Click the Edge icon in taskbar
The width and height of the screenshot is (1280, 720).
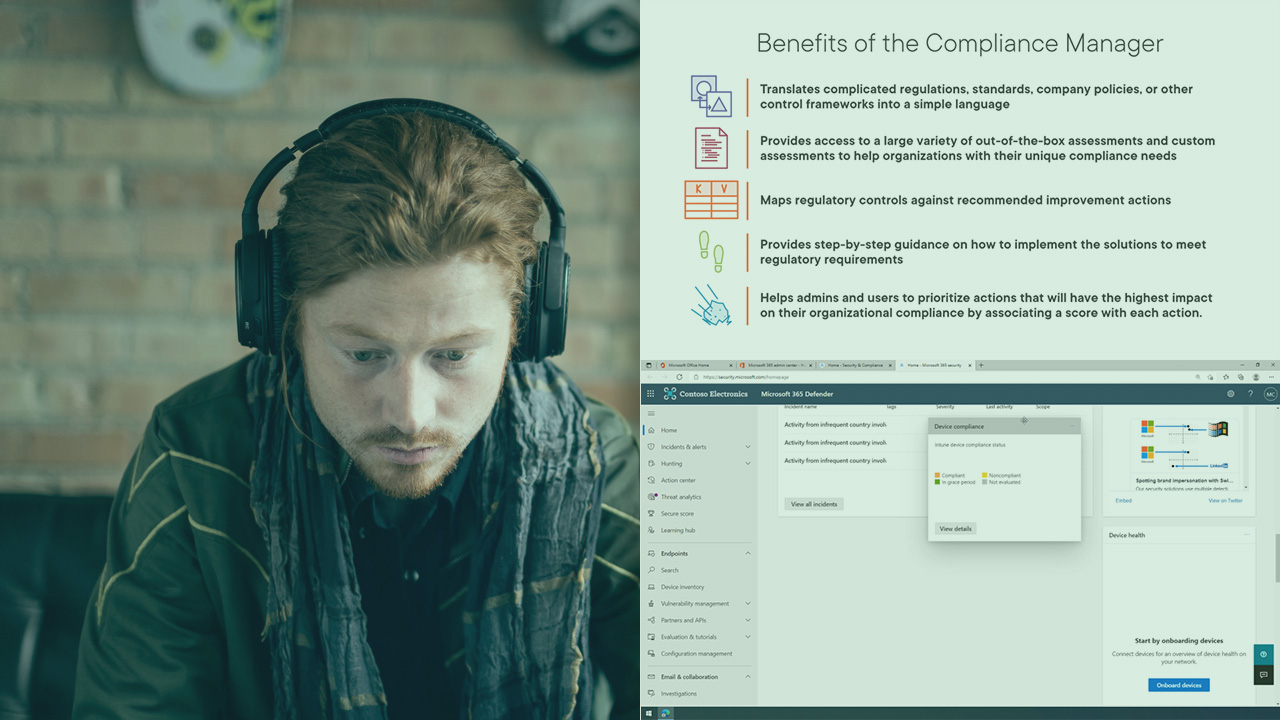[x=665, y=713]
